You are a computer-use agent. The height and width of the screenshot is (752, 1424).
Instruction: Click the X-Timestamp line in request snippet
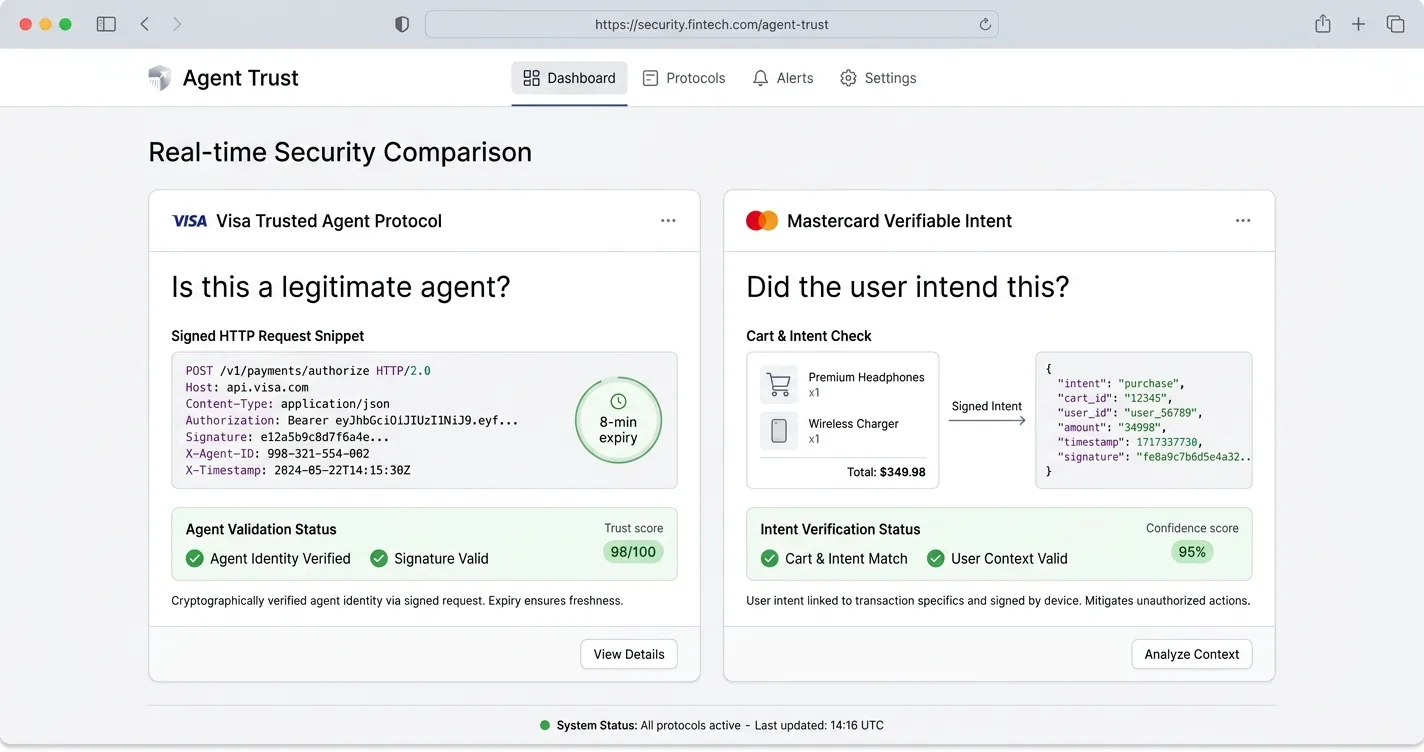pyautogui.click(x=298, y=470)
